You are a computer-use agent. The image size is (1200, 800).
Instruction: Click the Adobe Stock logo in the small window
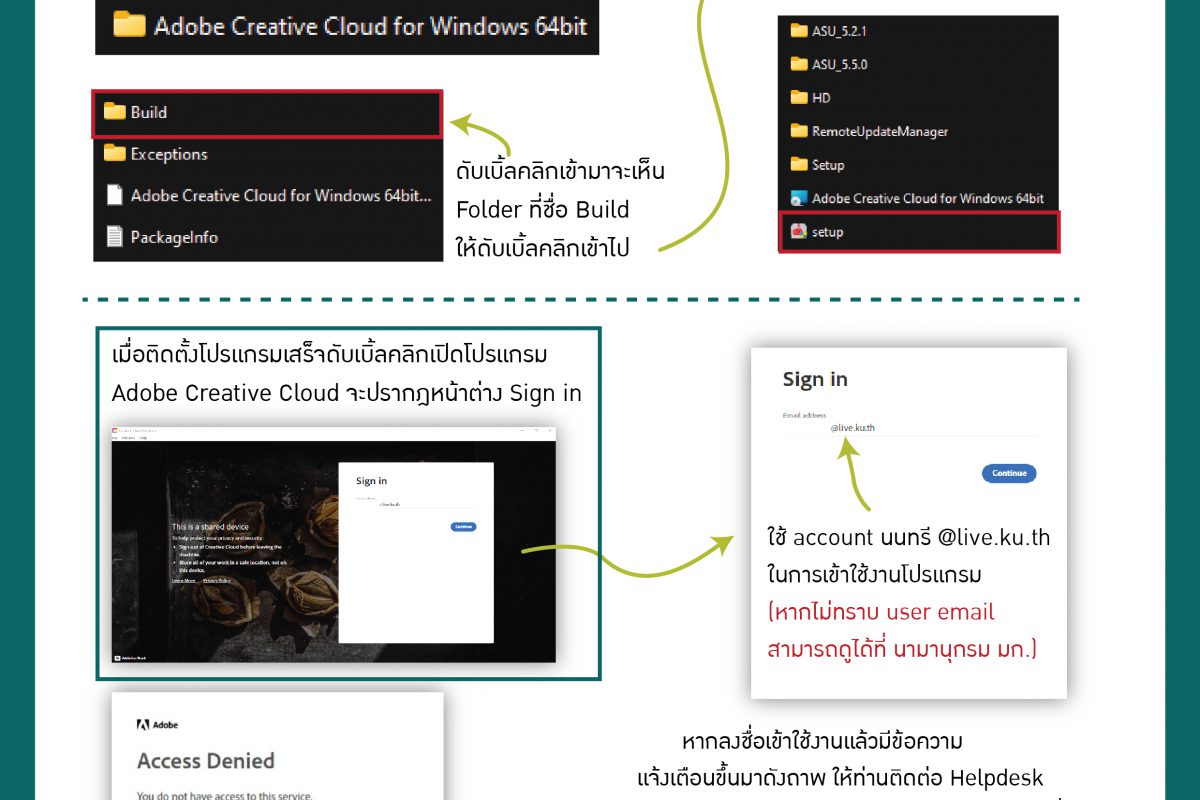click(x=131, y=658)
